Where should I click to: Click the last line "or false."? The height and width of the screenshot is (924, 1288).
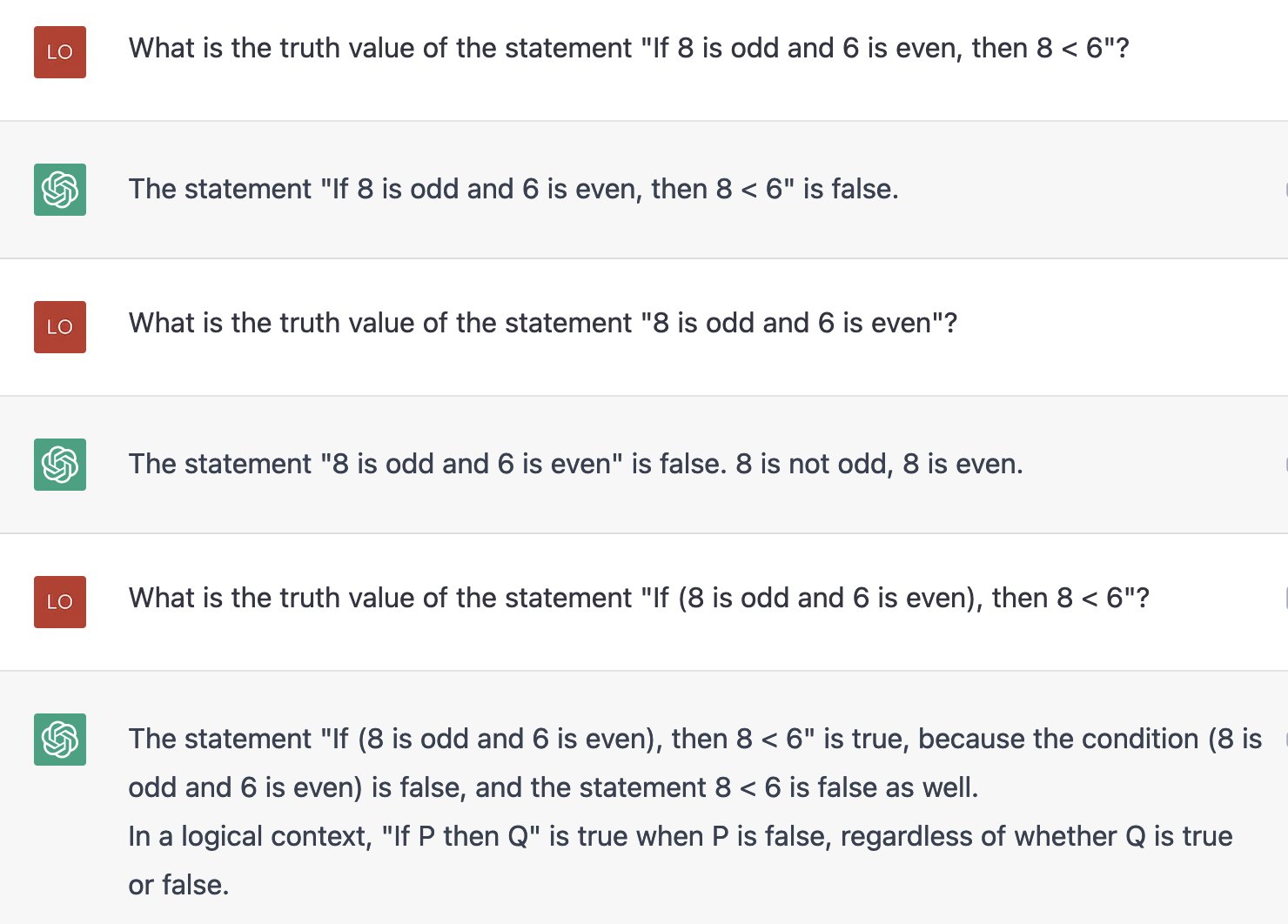(178, 885)
